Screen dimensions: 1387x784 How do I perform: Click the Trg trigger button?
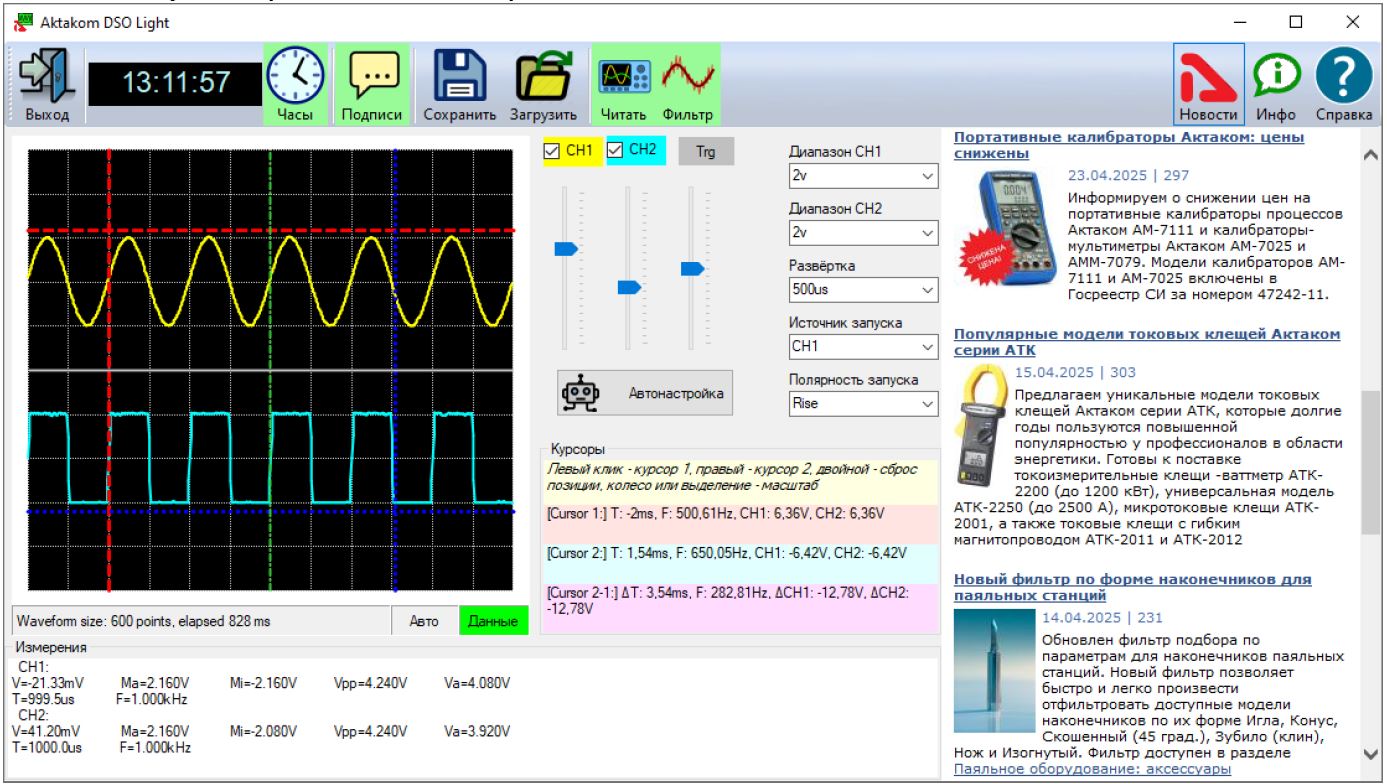coord(706,151)
